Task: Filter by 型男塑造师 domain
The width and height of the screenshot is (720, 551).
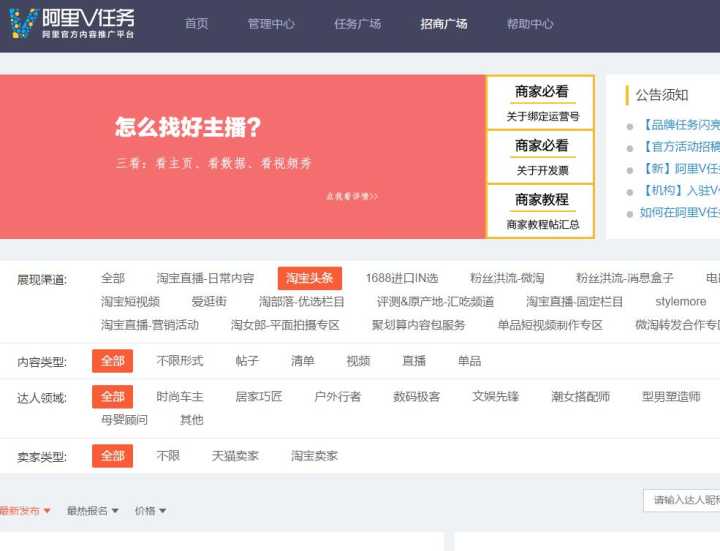Action: point(671,397)
